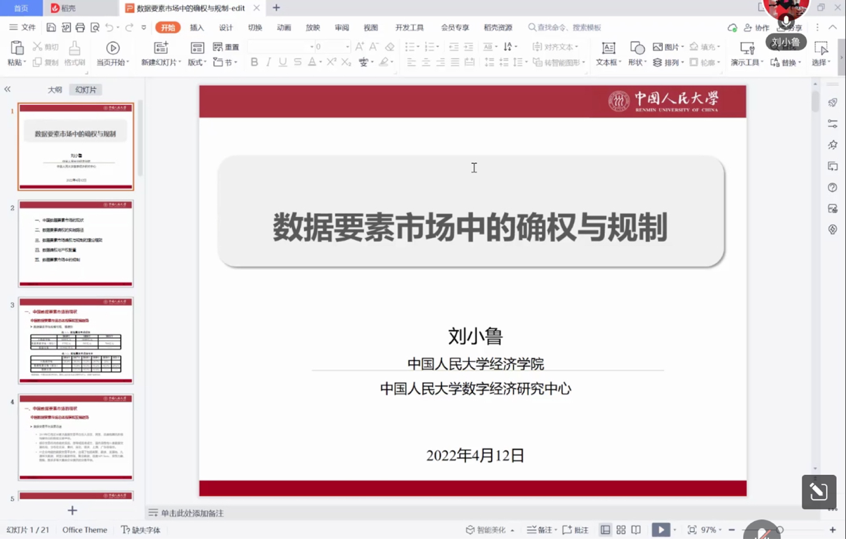Click the zoom in plus on zoom slider
846x539 pixels.
833,530
